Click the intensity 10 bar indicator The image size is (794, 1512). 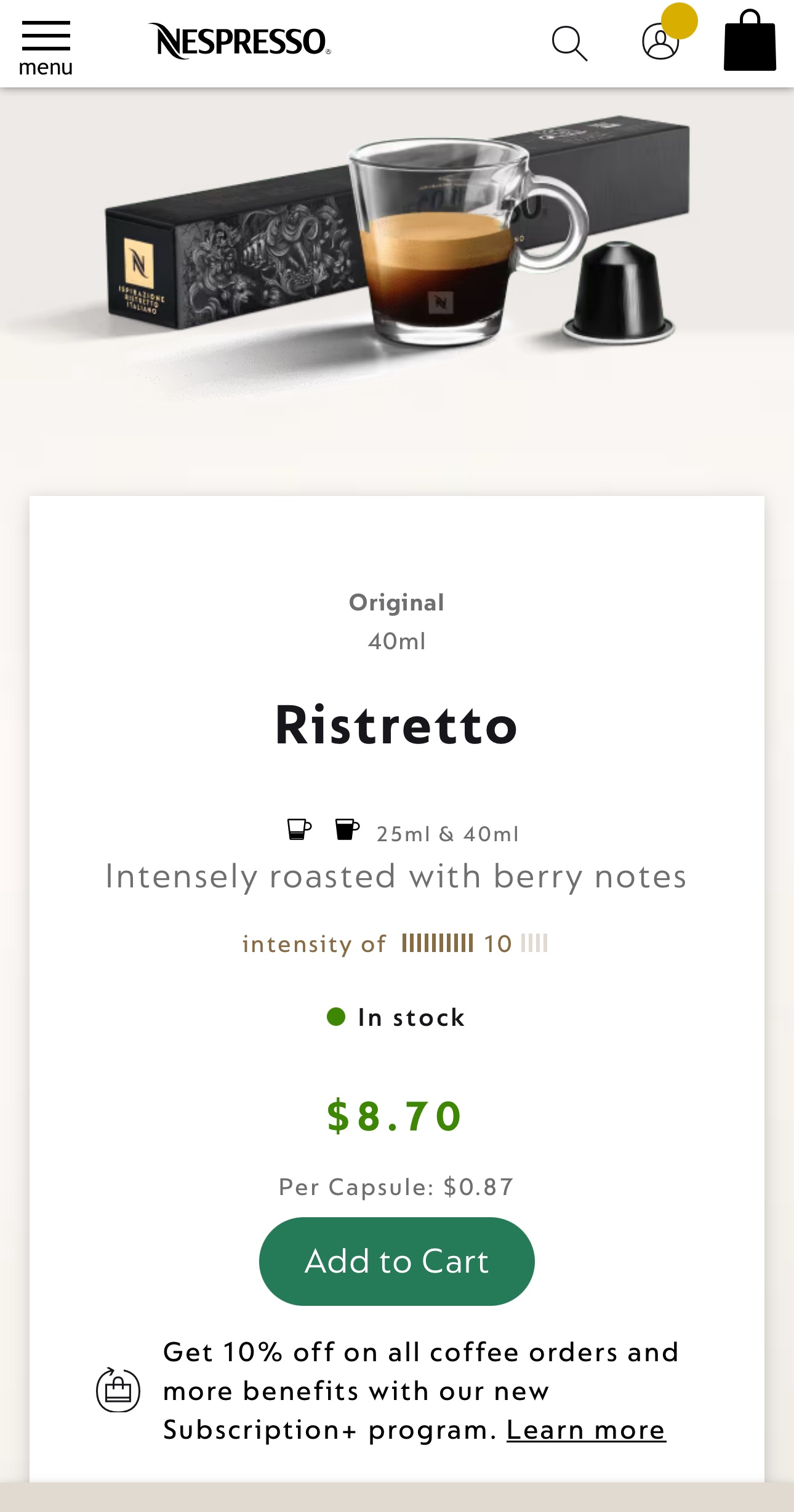tap(474, 943)
